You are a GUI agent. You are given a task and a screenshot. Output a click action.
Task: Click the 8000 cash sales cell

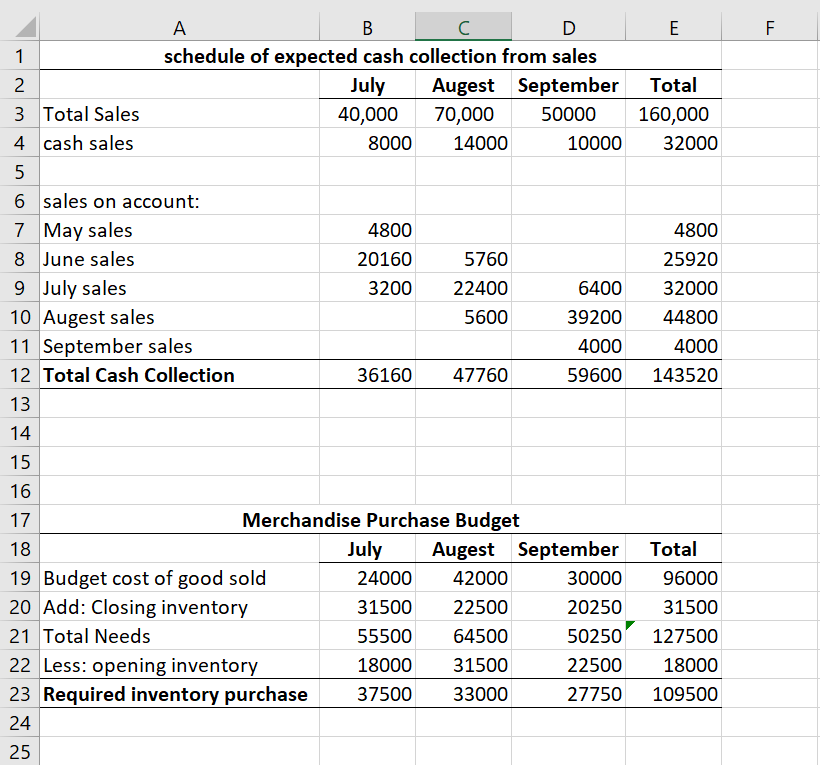[x=367, y=143]
